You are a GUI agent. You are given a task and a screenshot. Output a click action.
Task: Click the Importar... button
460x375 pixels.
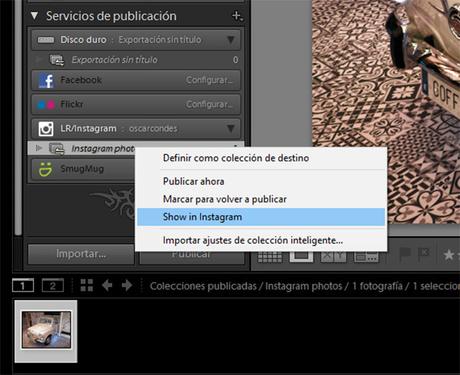pyautogui.click(x=81, y=254)
